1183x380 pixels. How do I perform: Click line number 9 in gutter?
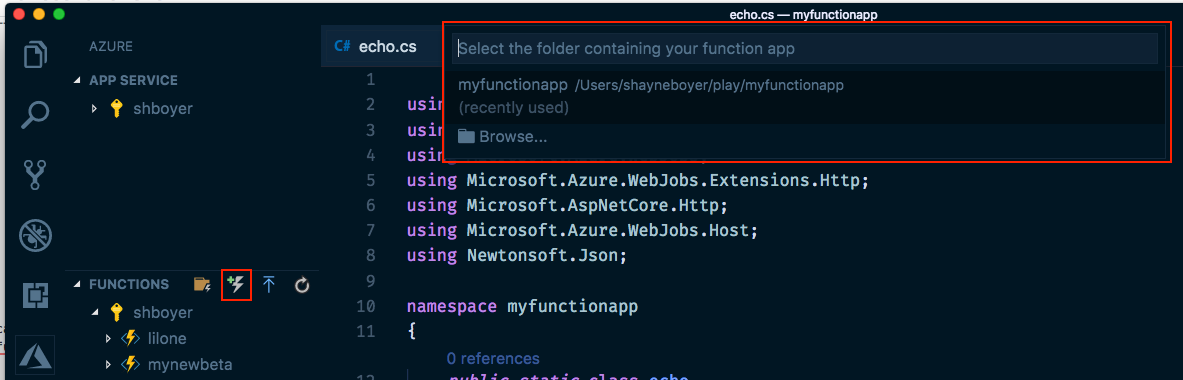point(369,281)
